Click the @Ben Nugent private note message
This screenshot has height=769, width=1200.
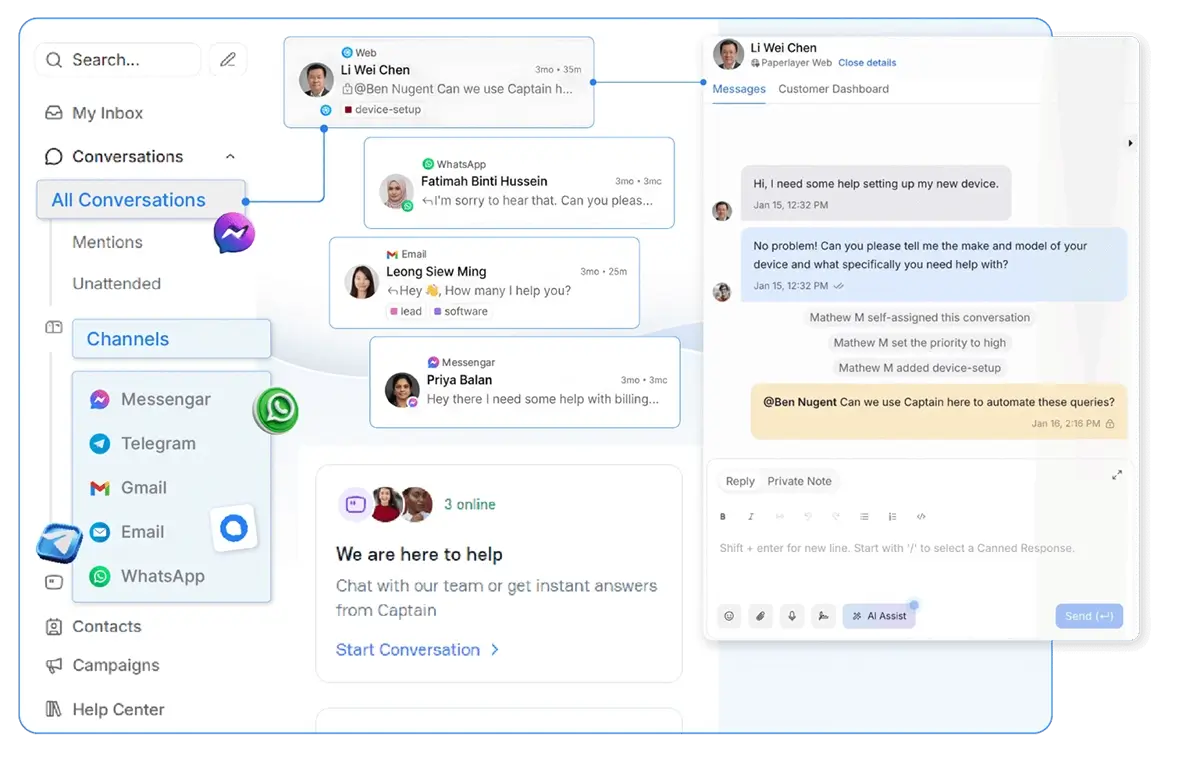(939, 412)
